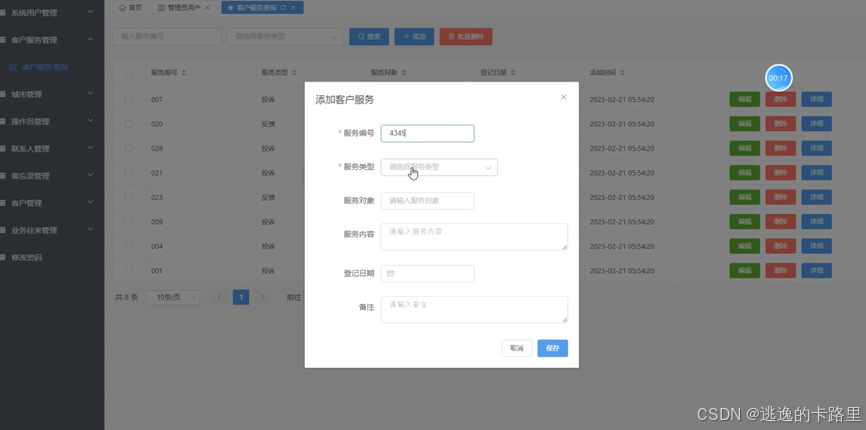
Task: Expand 联系人管理 menu
Action: tap(52, 148)
